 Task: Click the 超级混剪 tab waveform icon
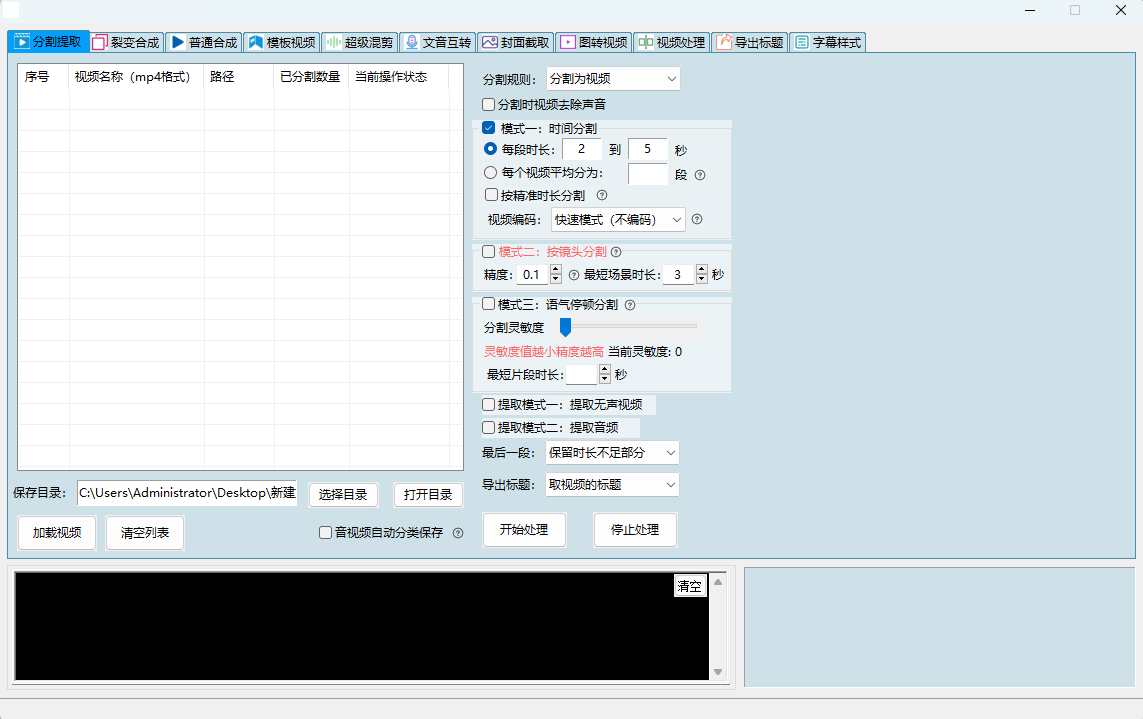pyautogui.click(x=332, y=43)
